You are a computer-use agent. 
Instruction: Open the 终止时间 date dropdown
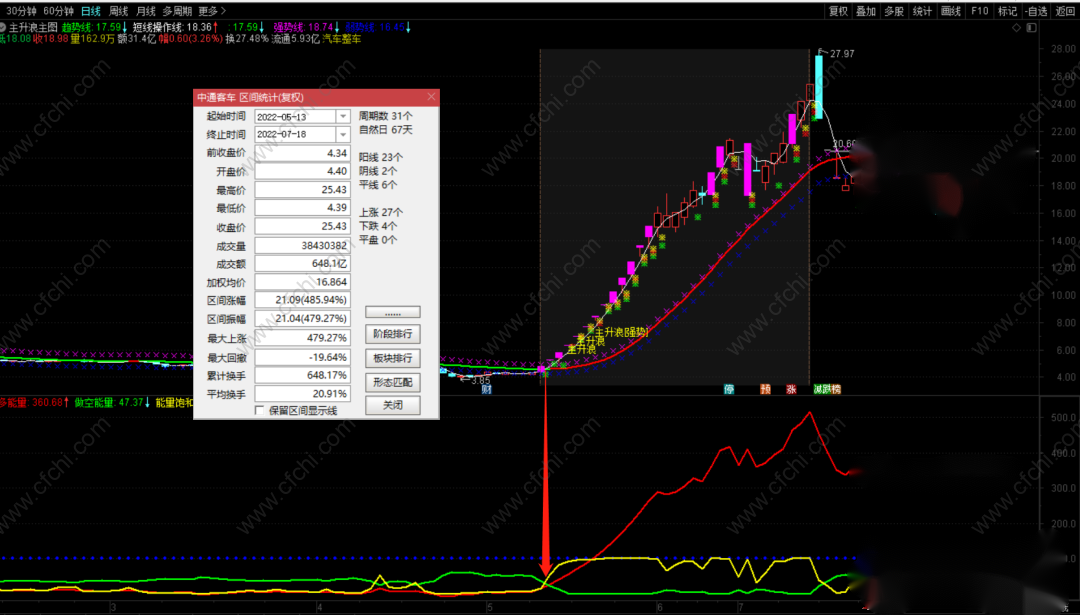click(x=342, y=134)
